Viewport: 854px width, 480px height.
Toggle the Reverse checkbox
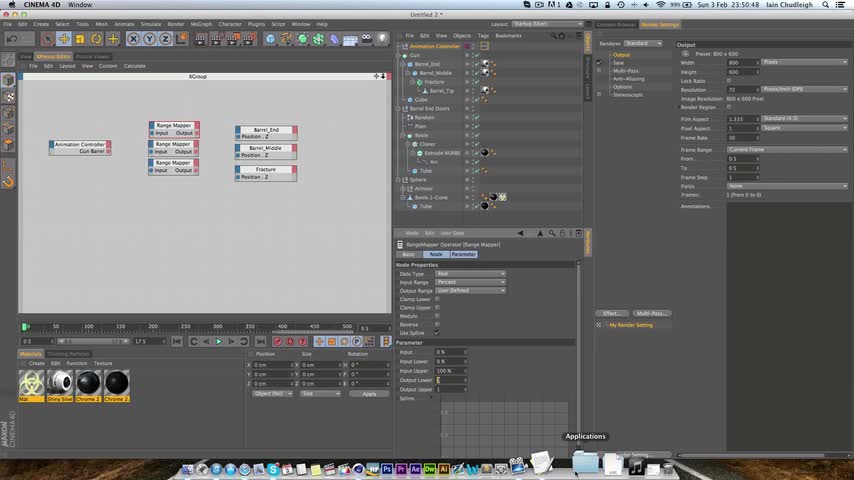(x=437, y=324)
